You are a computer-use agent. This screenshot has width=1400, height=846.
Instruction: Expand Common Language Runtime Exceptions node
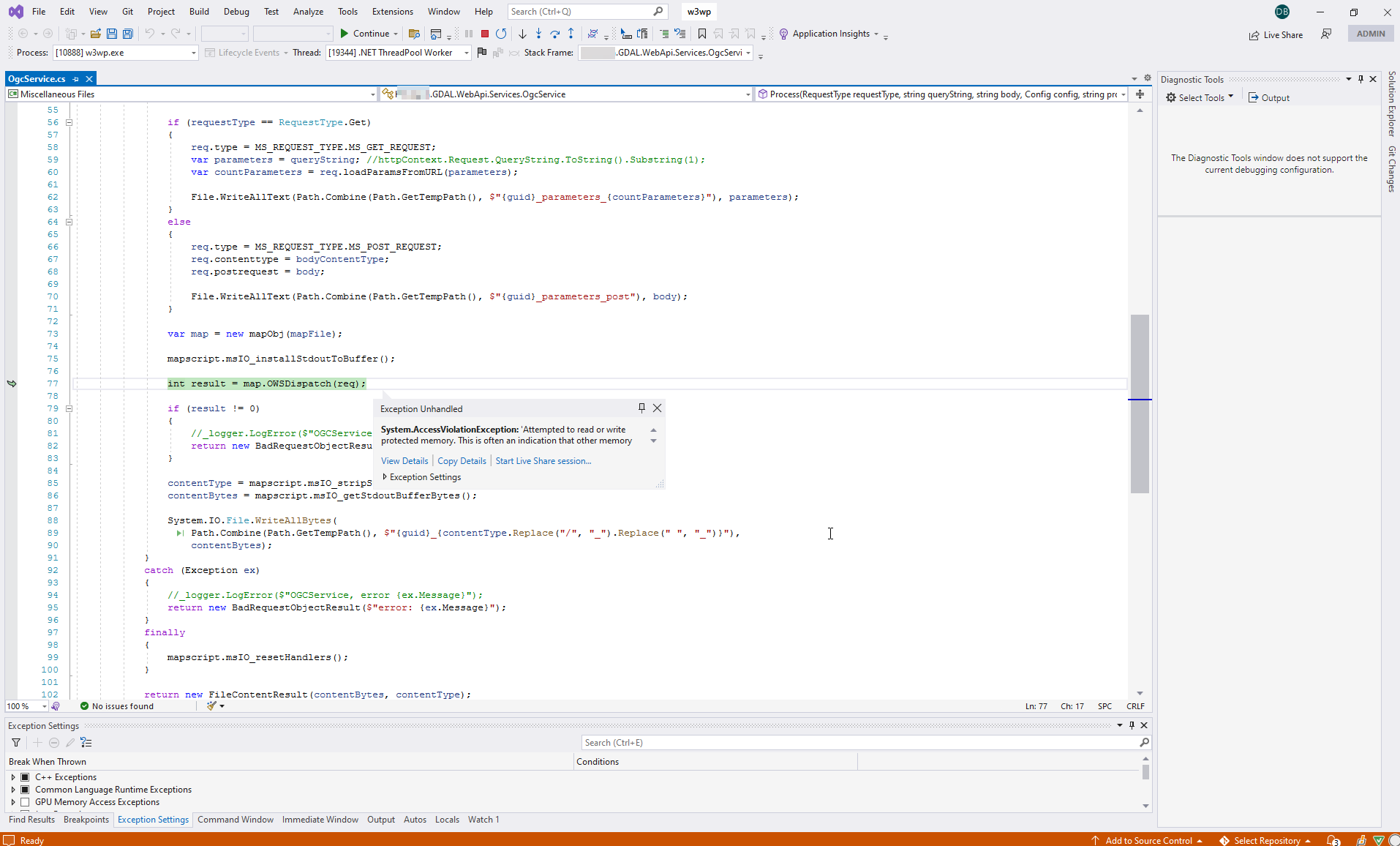coord(13,790)
